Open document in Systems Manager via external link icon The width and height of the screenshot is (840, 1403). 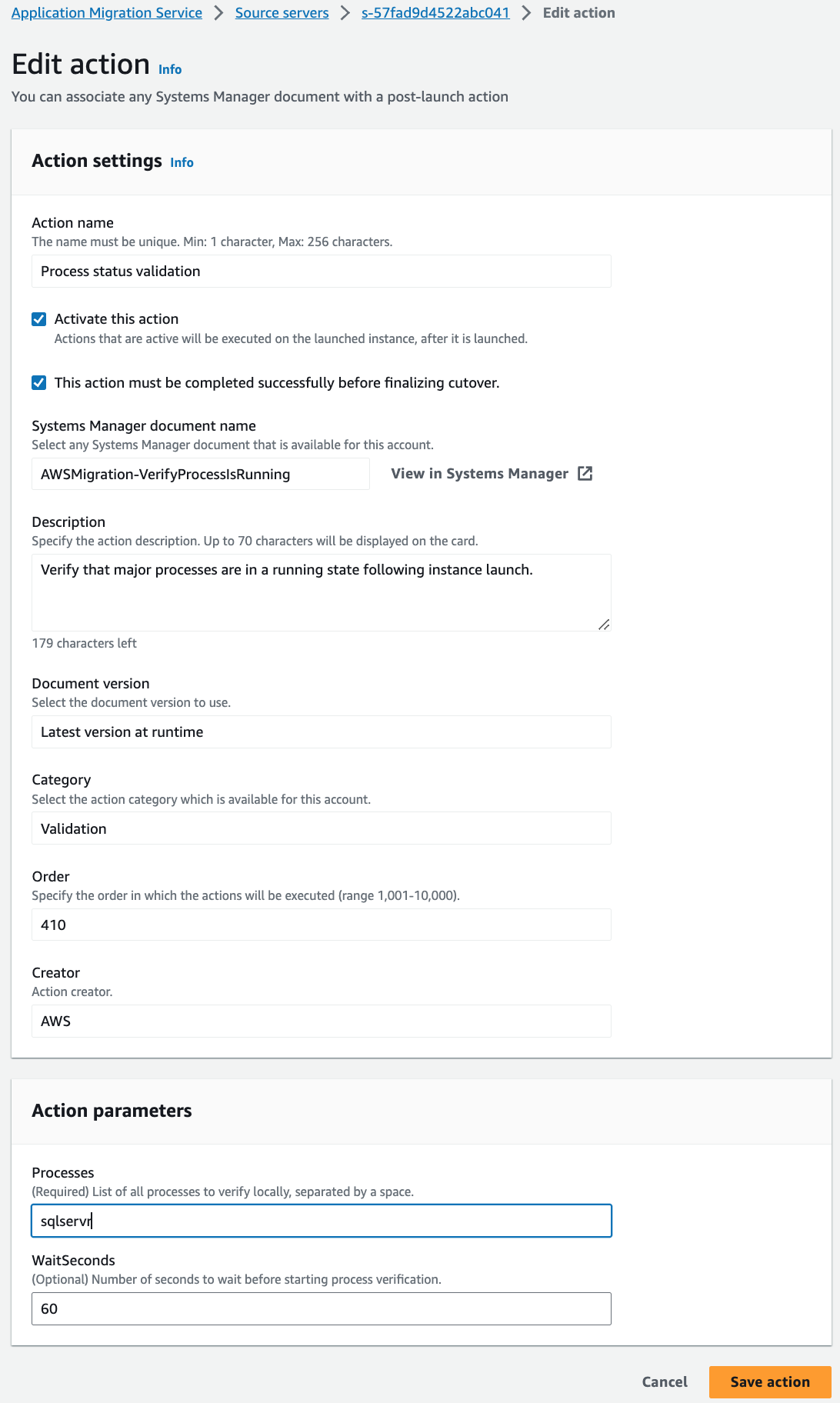pos(585,474)
